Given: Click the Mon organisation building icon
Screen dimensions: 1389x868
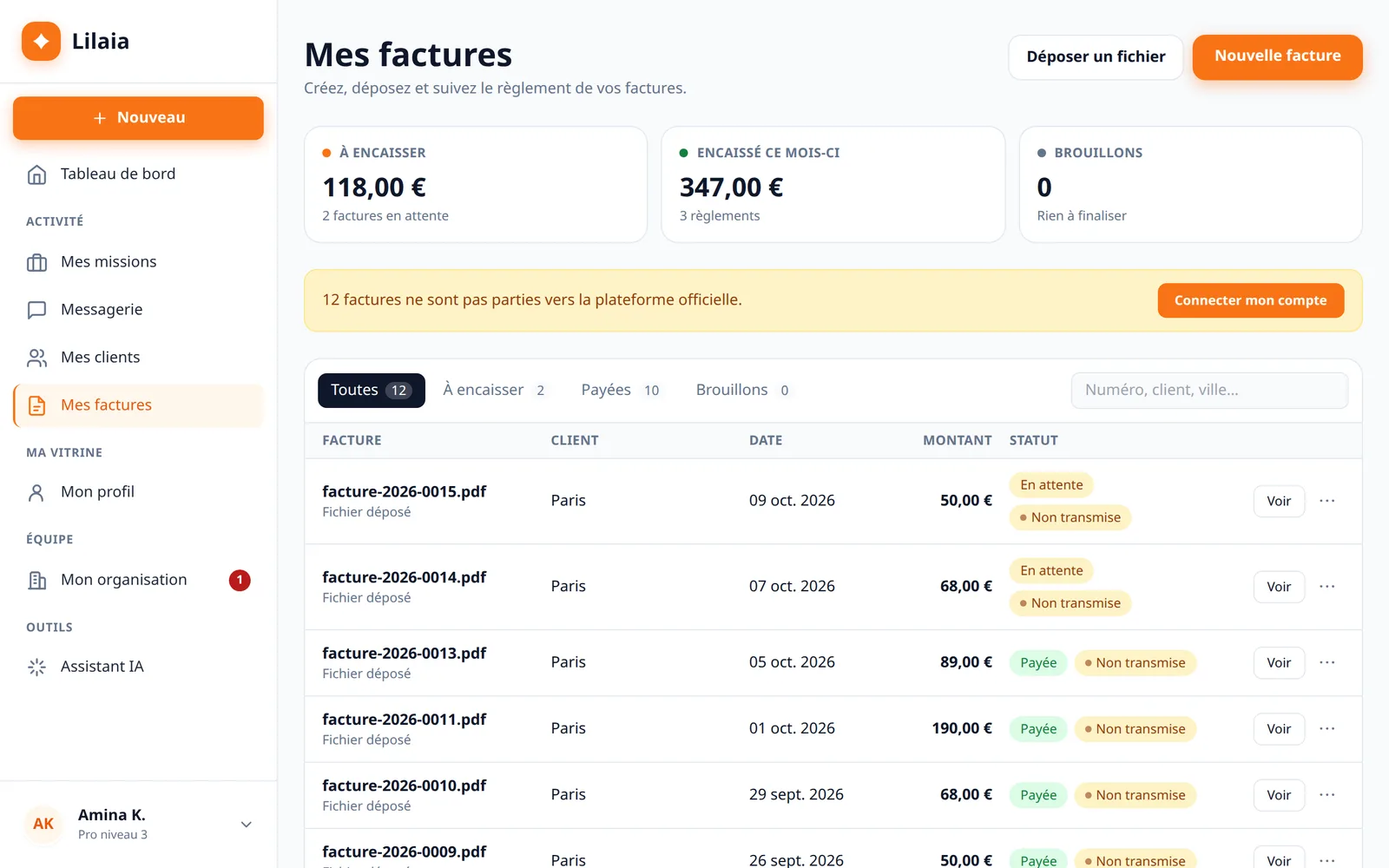Looking at the screenshot, I should (x=36, y=580).
